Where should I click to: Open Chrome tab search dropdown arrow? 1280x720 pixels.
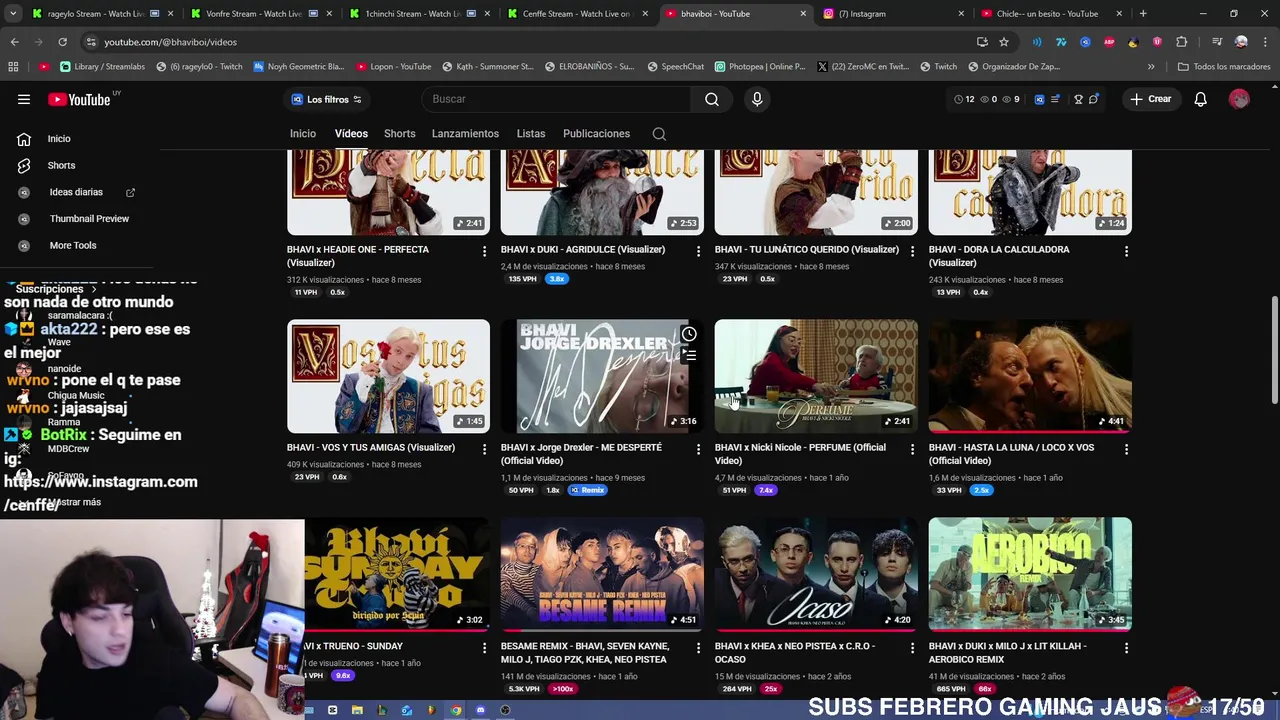coord(11,14)
